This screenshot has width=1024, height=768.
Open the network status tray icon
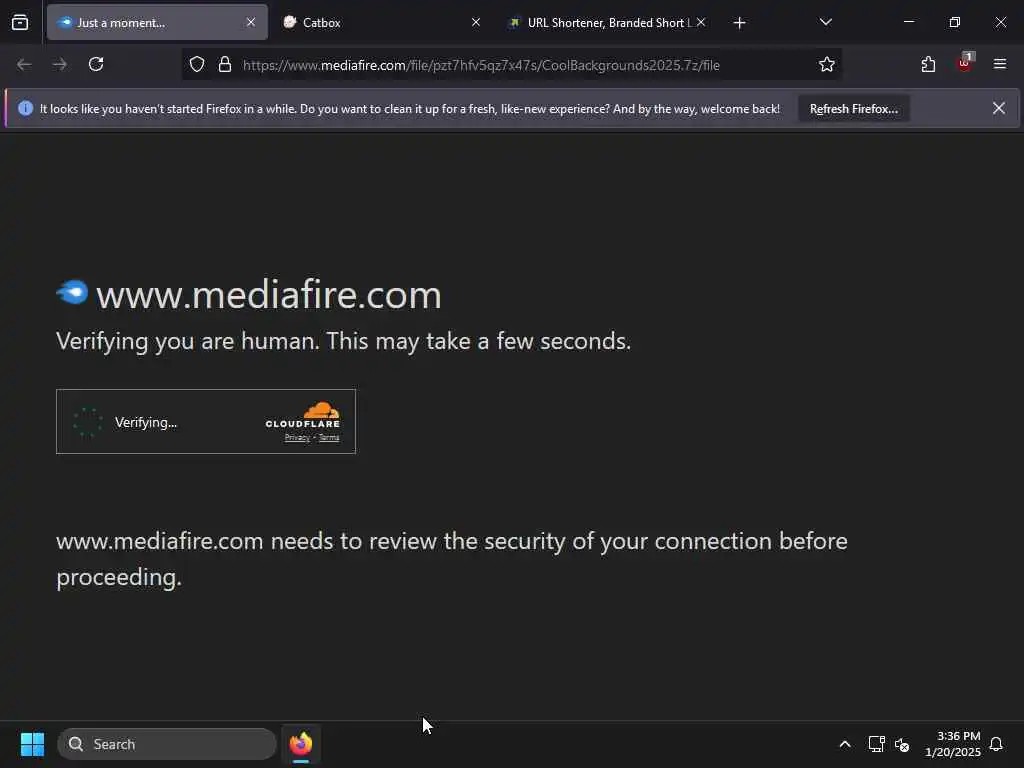tap(876, 744)
